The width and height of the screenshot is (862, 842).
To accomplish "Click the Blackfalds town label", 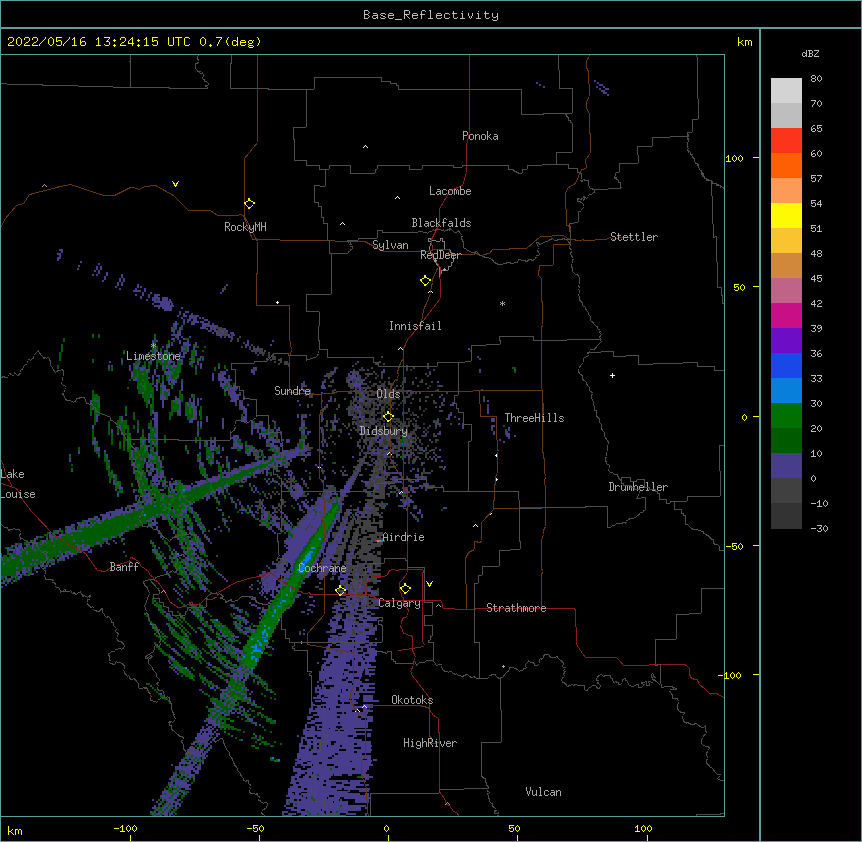I will (x=441, y=223).
